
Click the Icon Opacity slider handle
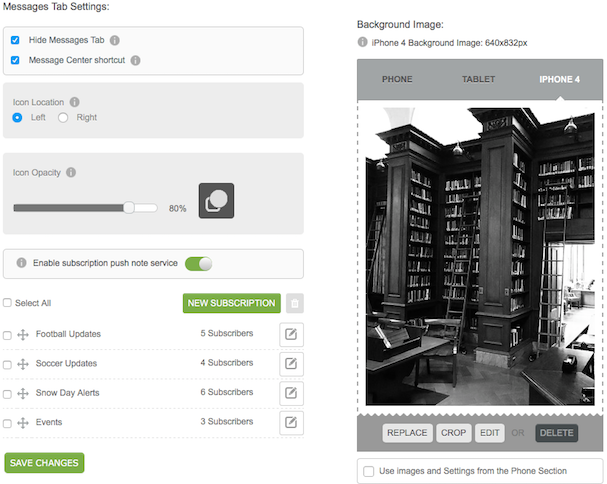(x=129, y=208)
